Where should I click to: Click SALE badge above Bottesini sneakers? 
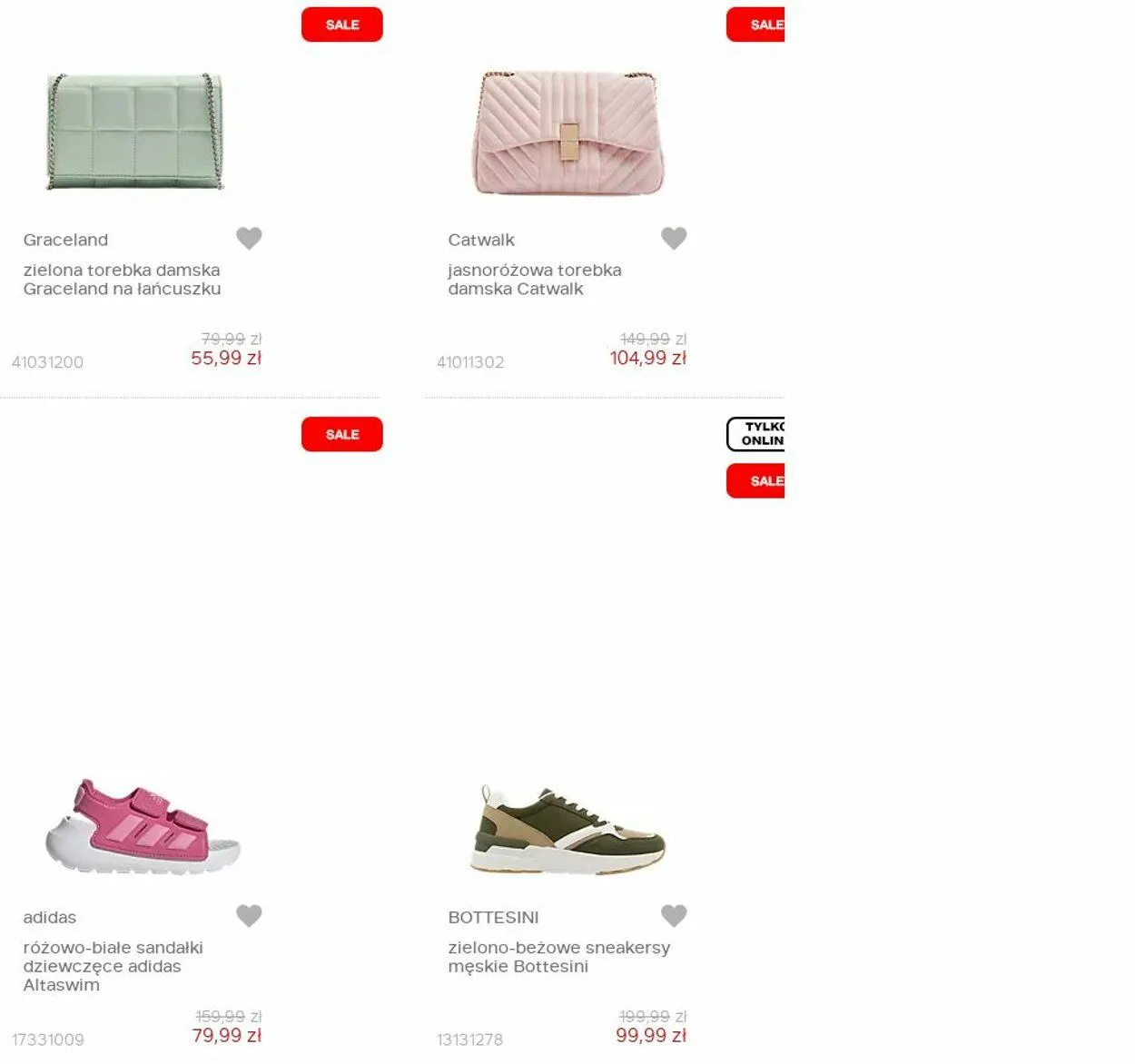755,480
